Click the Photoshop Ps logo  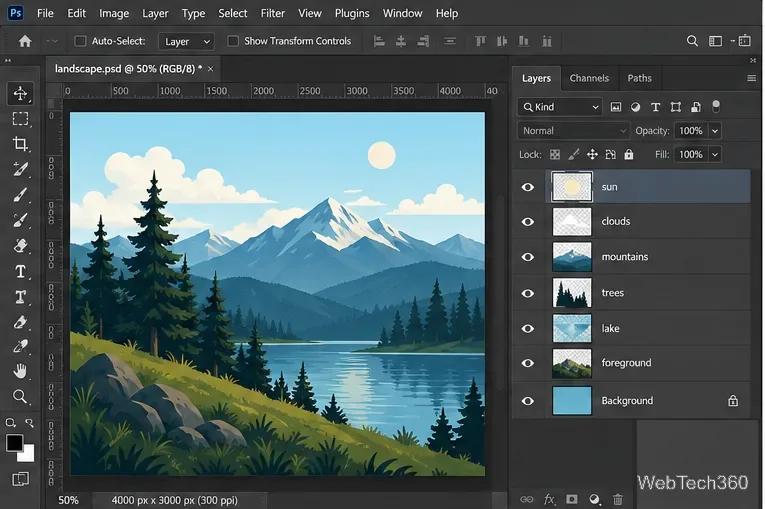pos(16,13)
